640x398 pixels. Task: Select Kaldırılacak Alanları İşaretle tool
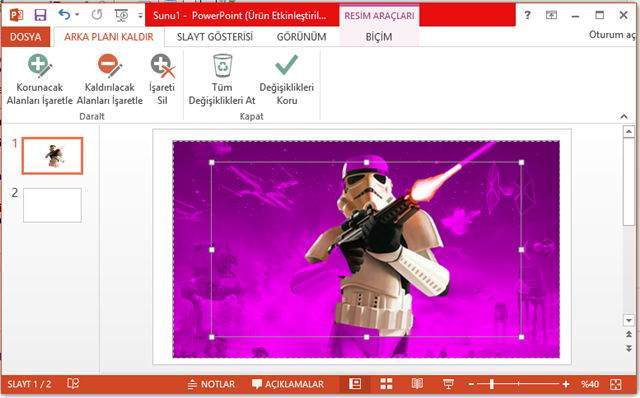109,80
